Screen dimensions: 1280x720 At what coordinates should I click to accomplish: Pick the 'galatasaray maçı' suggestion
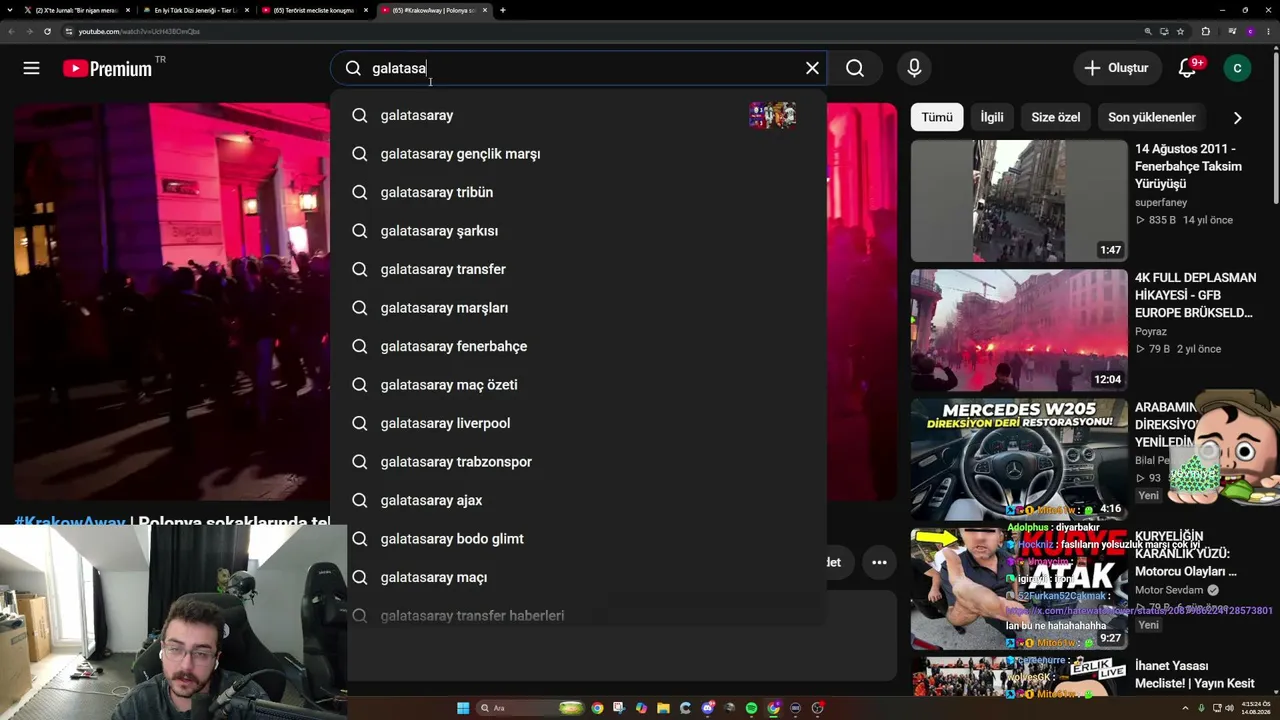578,577
